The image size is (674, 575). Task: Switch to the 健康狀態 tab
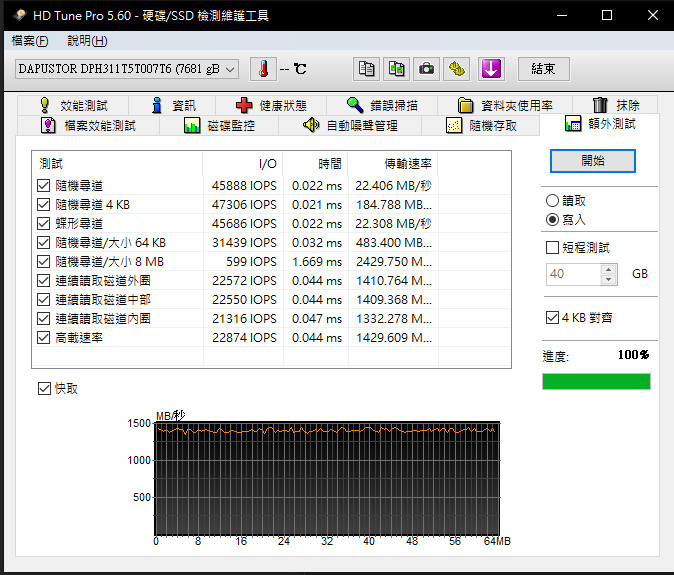pos(271,105)
